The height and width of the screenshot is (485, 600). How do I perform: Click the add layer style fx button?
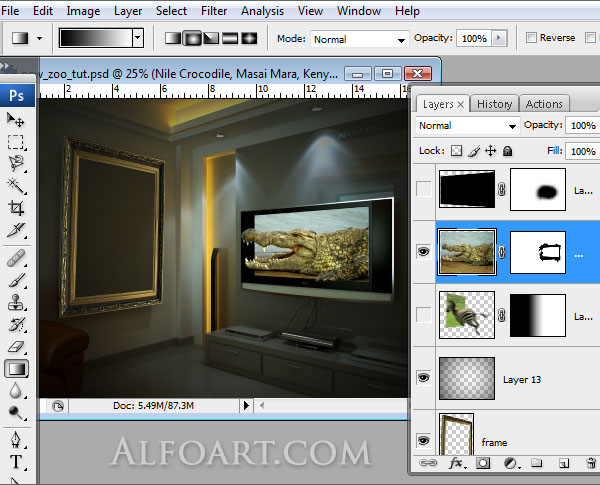[456, 464]
